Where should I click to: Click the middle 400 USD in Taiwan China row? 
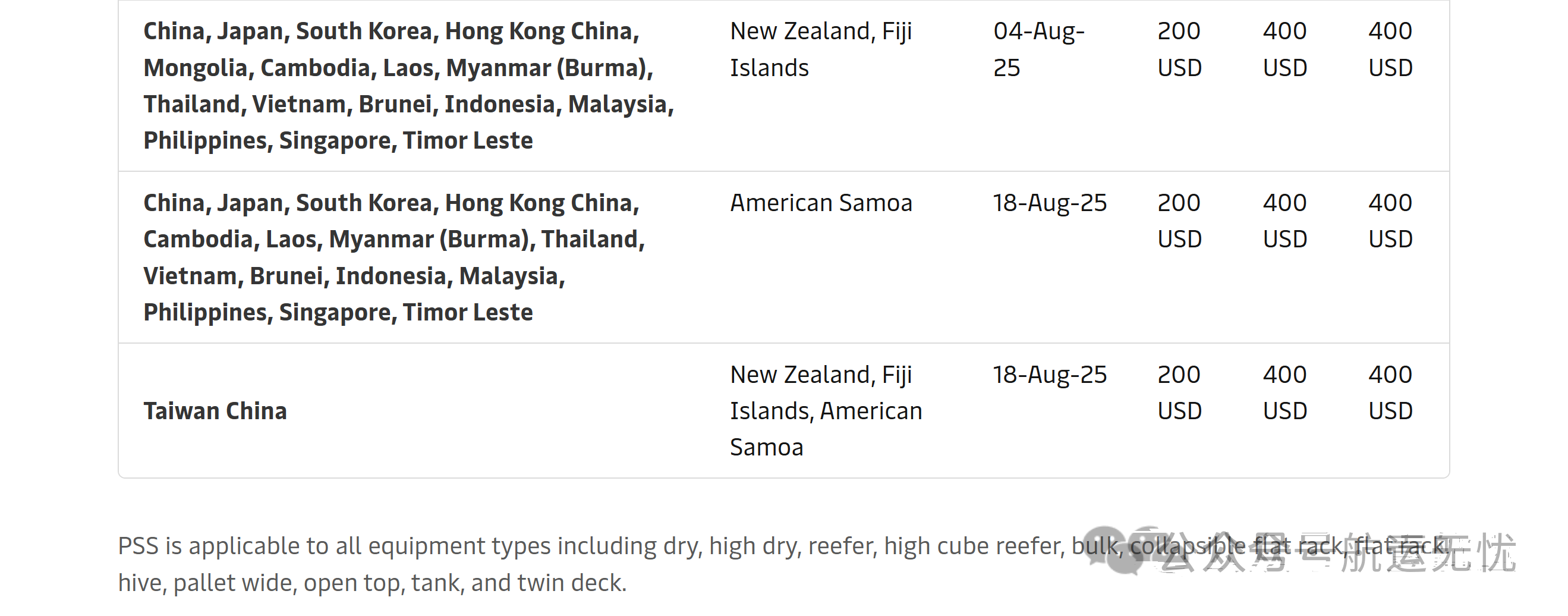coord(1285,392)
